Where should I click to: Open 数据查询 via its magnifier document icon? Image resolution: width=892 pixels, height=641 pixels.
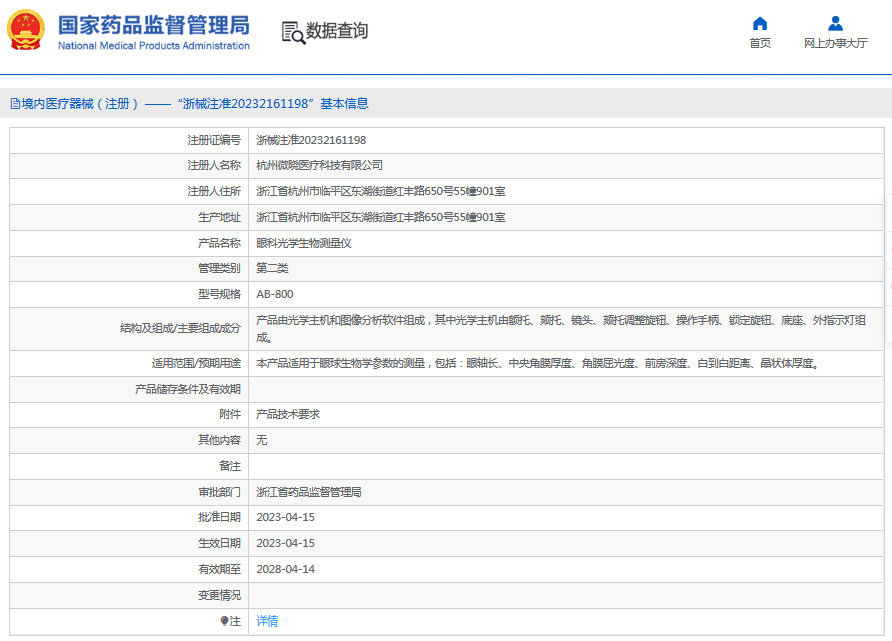tap(293, 31)
